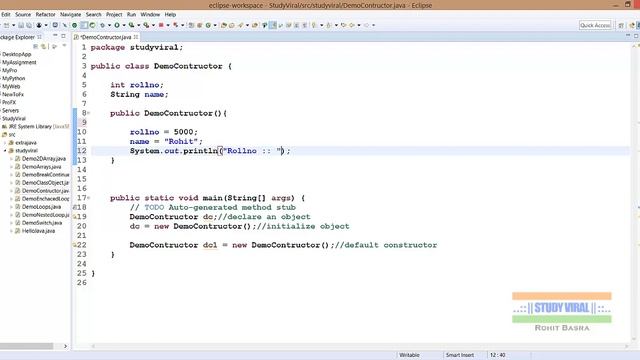Toggle Link with Editor in Package Explorer
Screen dimensions: 640x360
(44, 47)
